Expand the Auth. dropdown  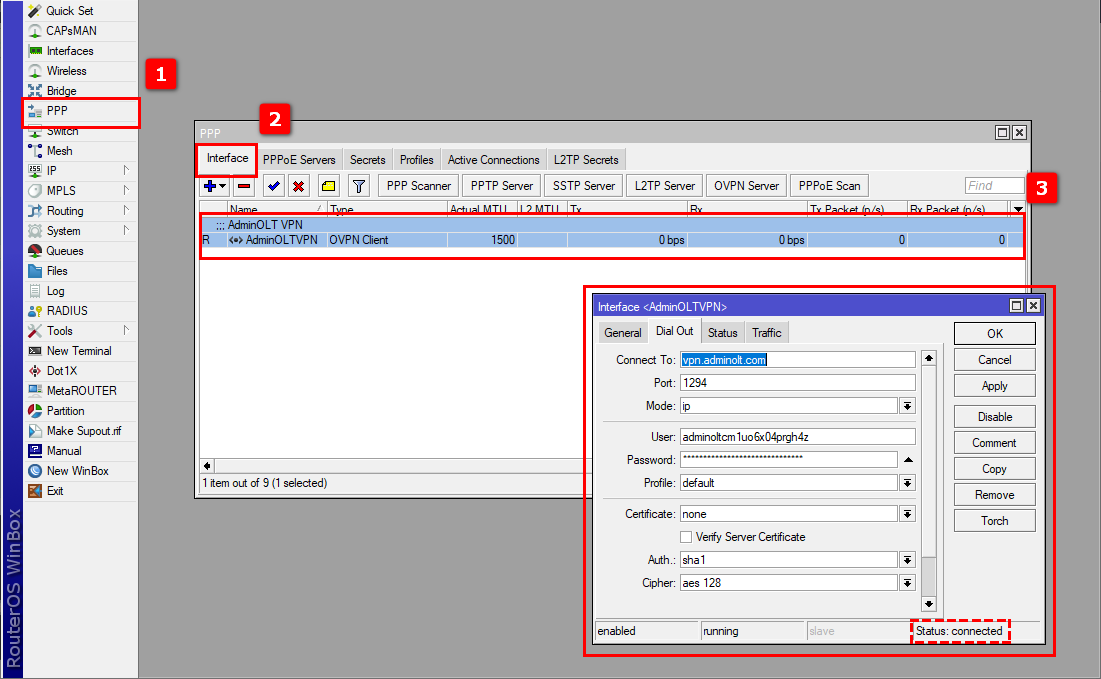tap(907, 560)
